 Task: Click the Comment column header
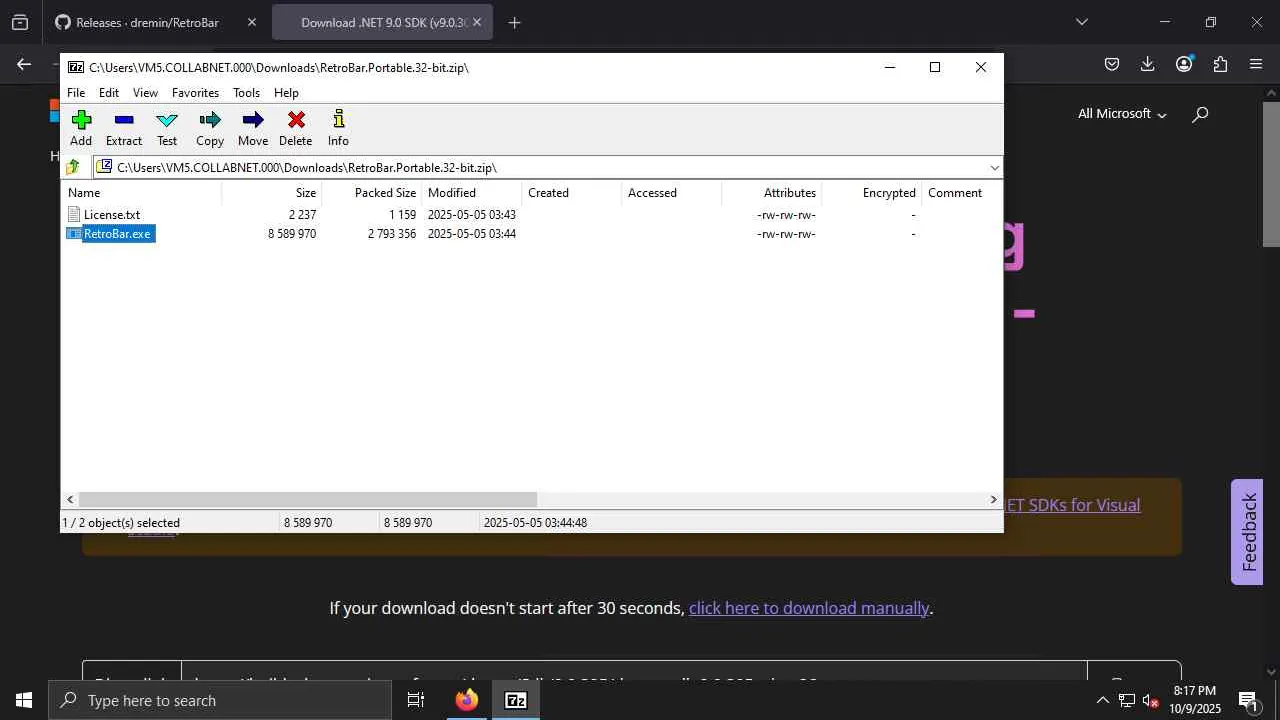(x=962, y=193)
